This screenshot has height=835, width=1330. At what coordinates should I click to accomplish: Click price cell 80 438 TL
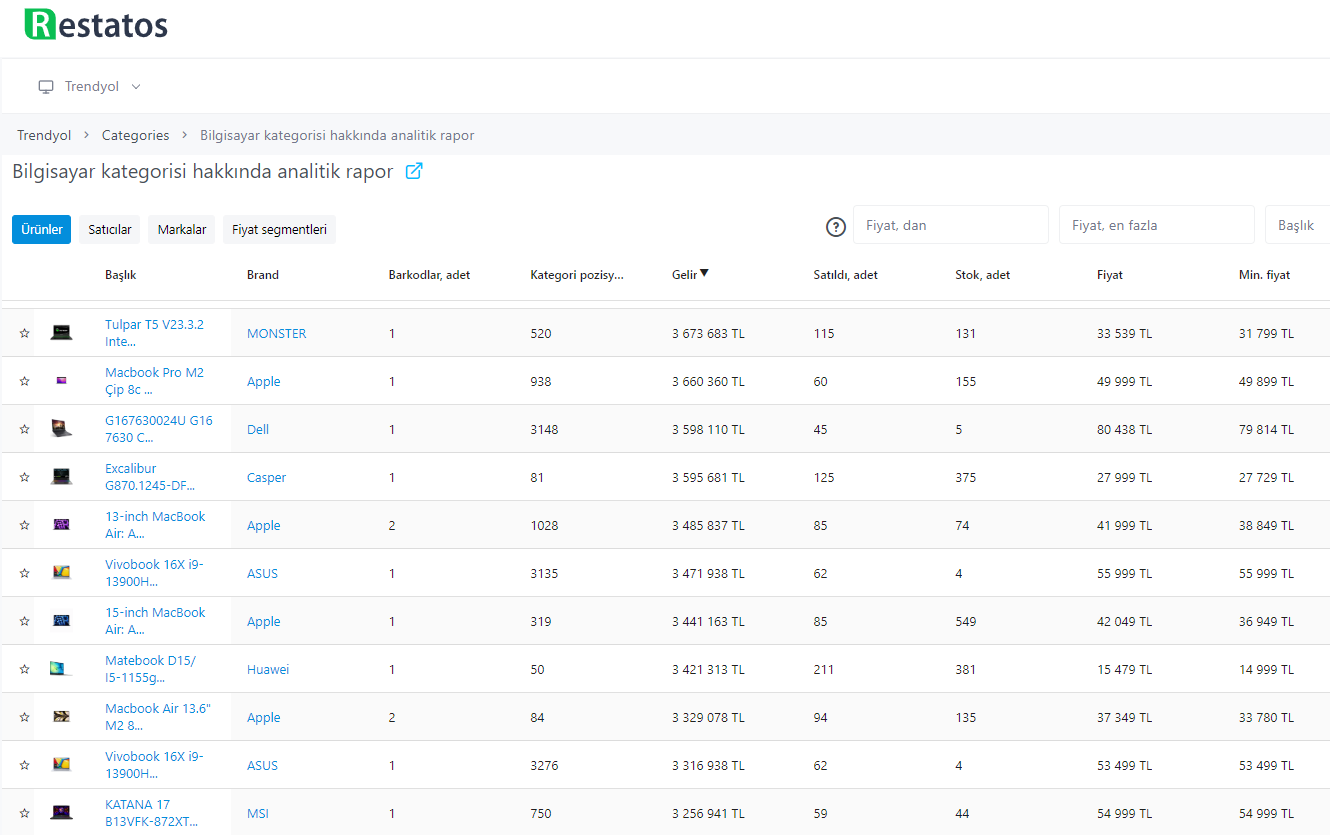pos(1124,430)
